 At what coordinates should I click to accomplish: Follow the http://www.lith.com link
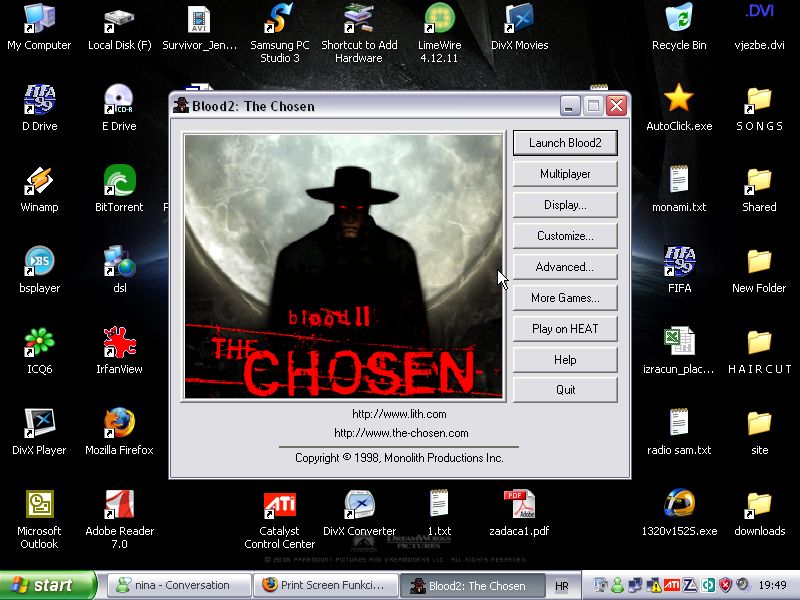[x=399, y=414]
